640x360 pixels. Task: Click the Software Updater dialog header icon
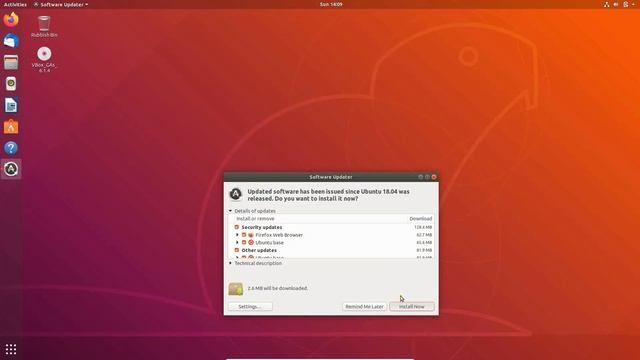(x=236, y=194)
